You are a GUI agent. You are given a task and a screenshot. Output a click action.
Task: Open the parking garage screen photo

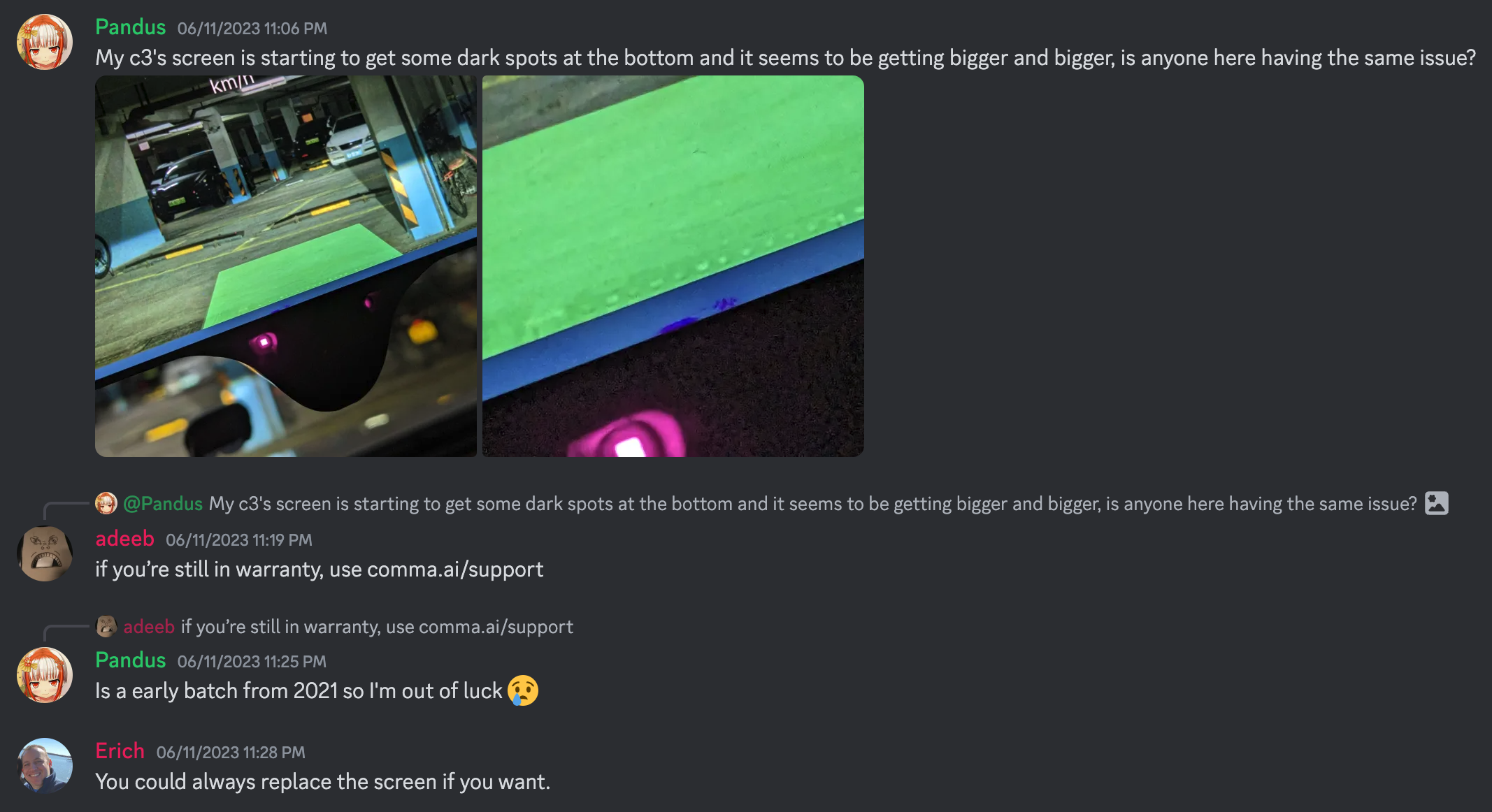286,266
